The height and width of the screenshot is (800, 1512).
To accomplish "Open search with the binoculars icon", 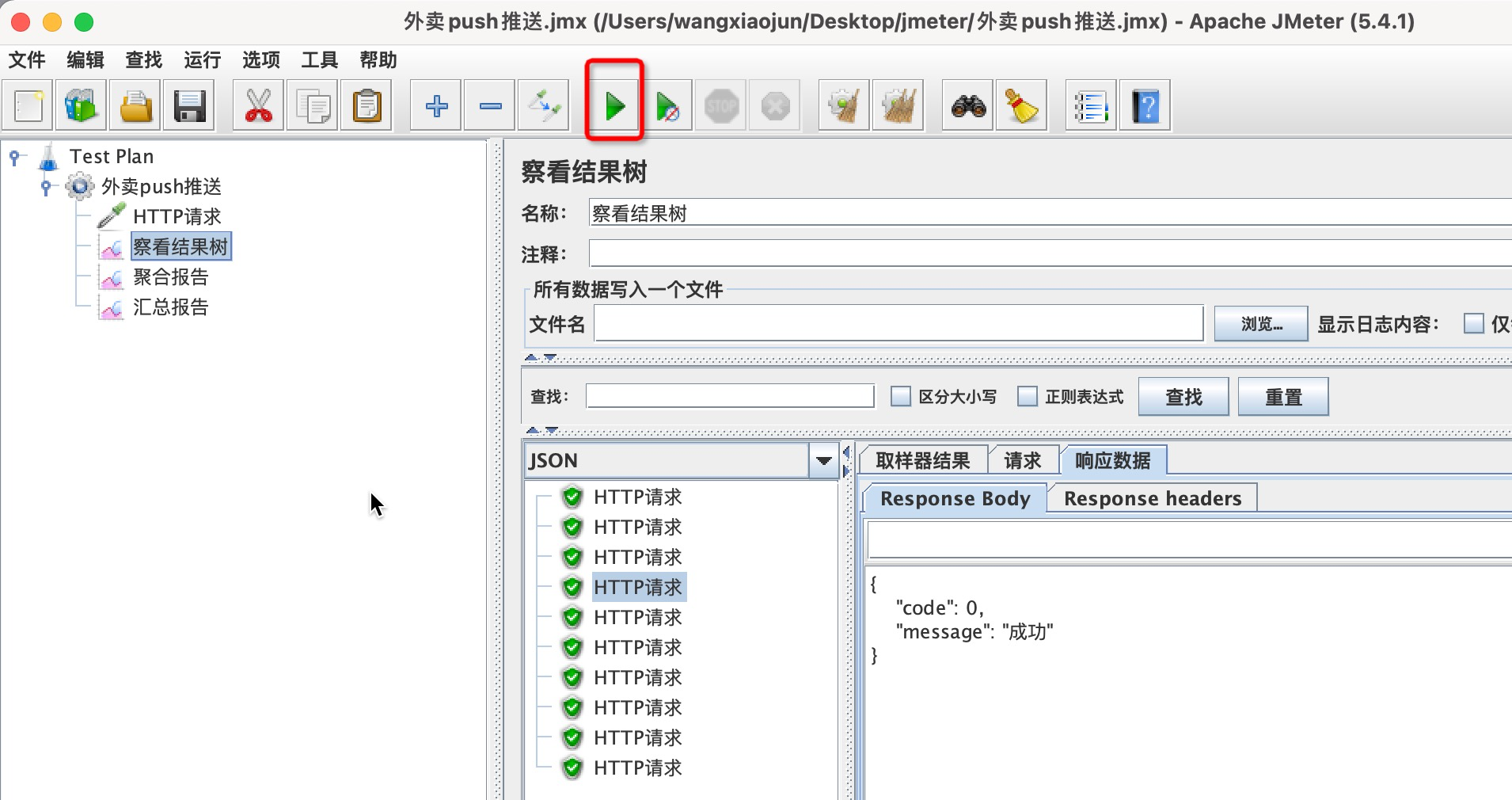I will pyautogui.click(x=968, y=105).
